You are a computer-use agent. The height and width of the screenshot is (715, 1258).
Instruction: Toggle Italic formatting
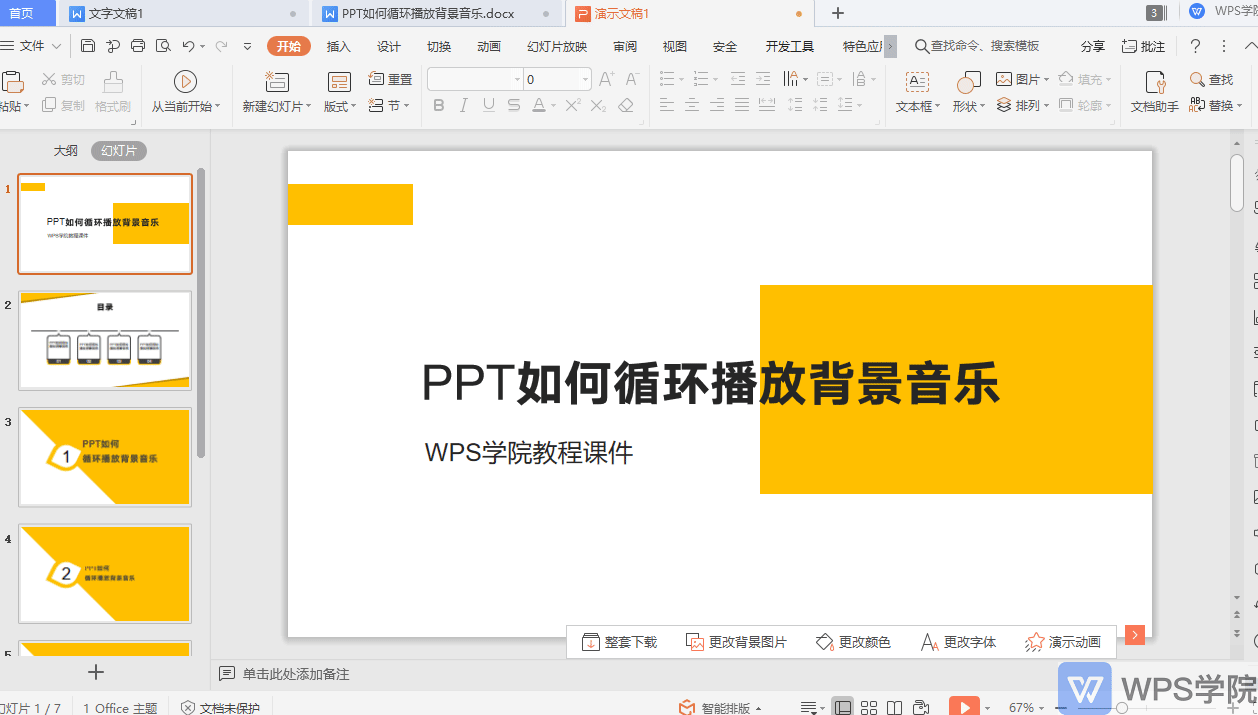(x=464, y=105)
